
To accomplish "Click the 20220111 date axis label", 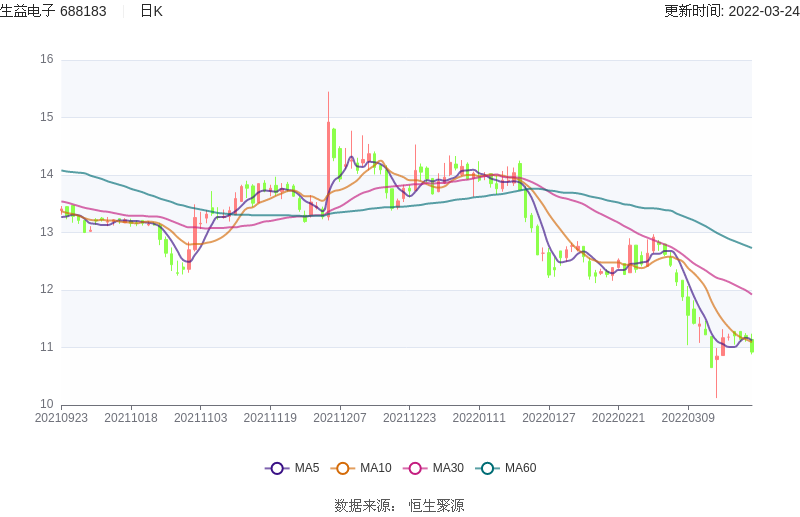I will tap(479, 418).
